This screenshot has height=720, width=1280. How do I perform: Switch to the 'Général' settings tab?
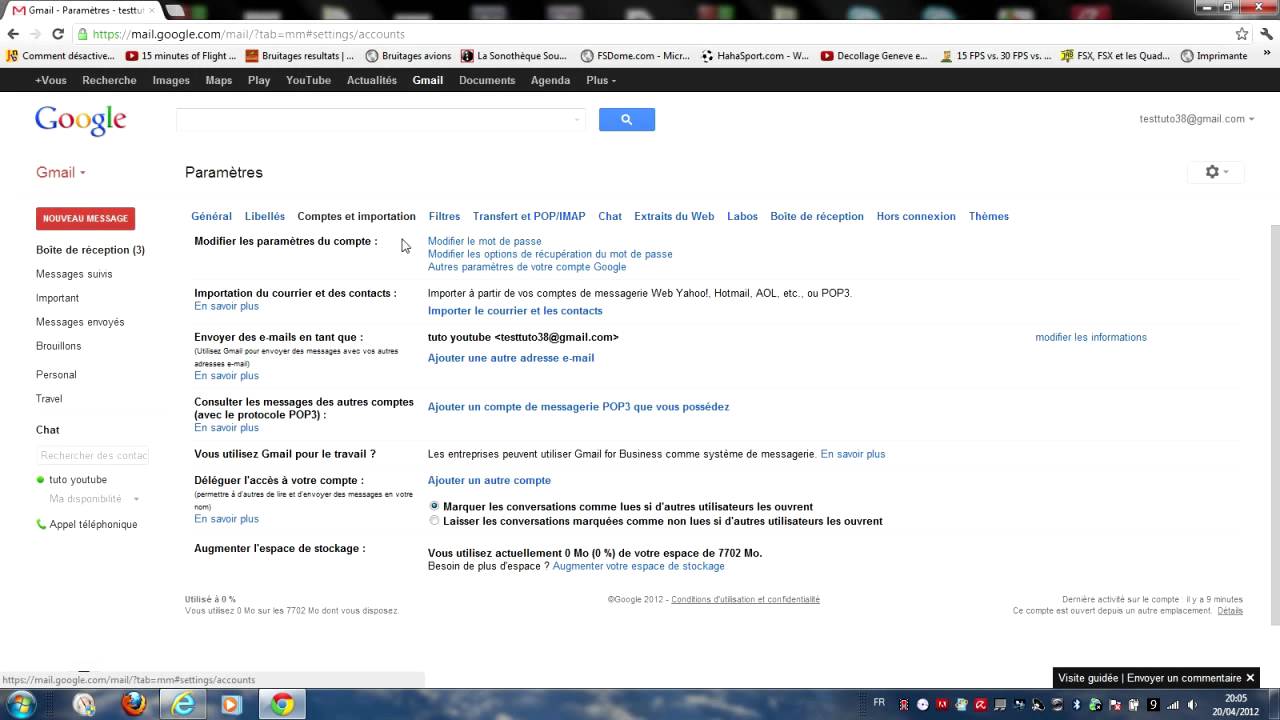click(x=211, y=216)
